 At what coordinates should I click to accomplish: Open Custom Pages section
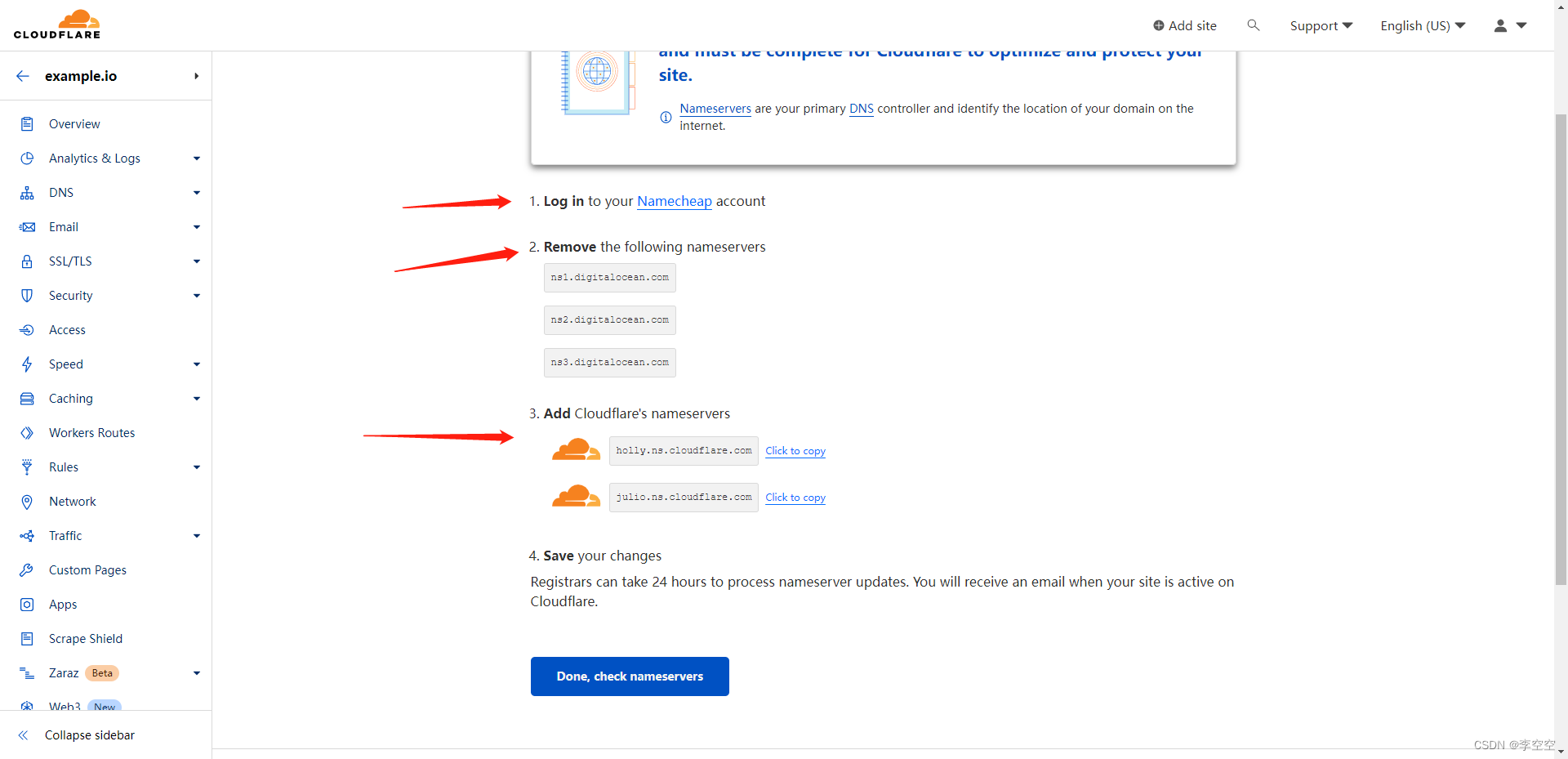(x=87, y=570)
